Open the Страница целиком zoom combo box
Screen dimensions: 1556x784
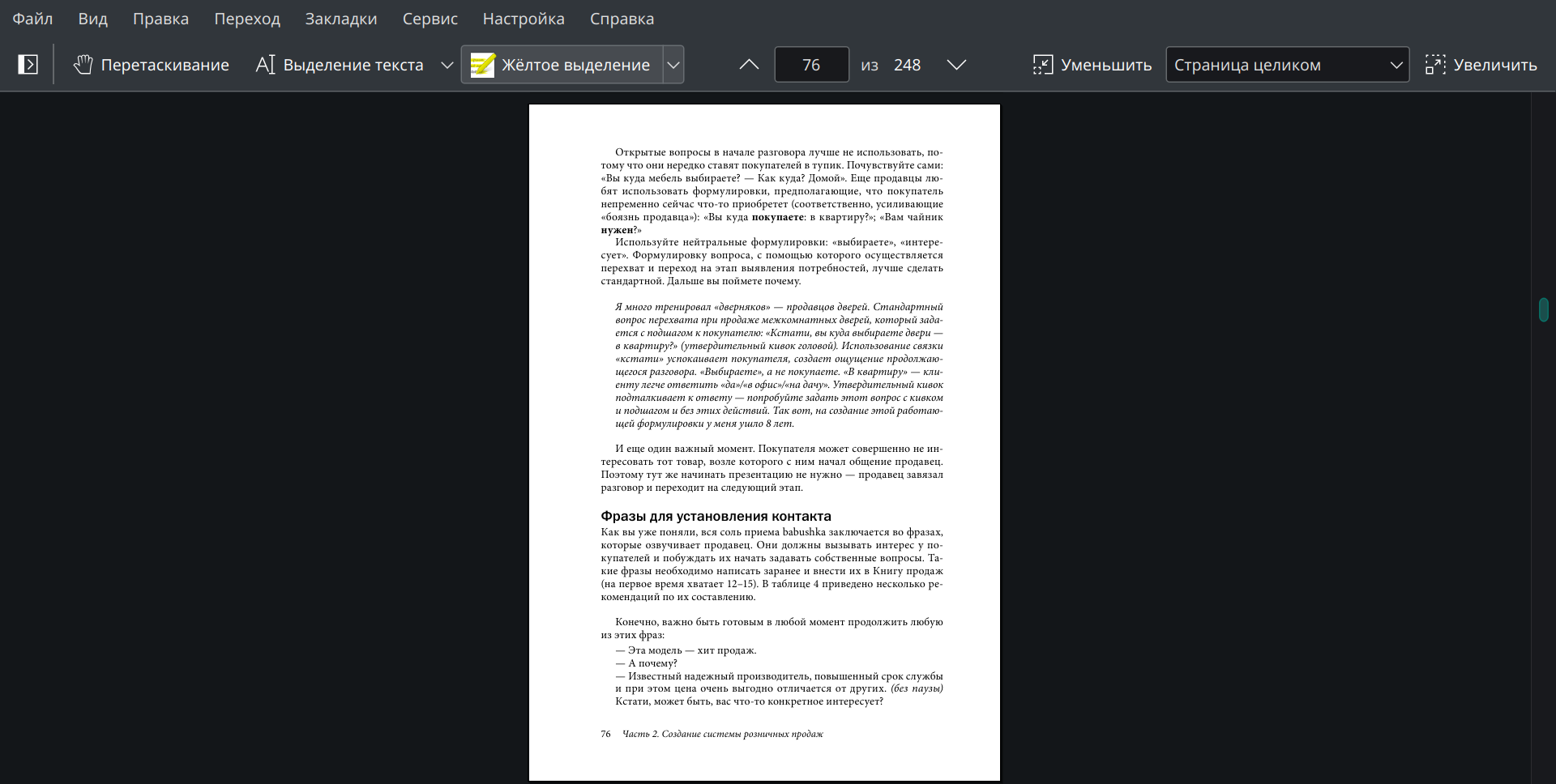tap(1287, 65)
